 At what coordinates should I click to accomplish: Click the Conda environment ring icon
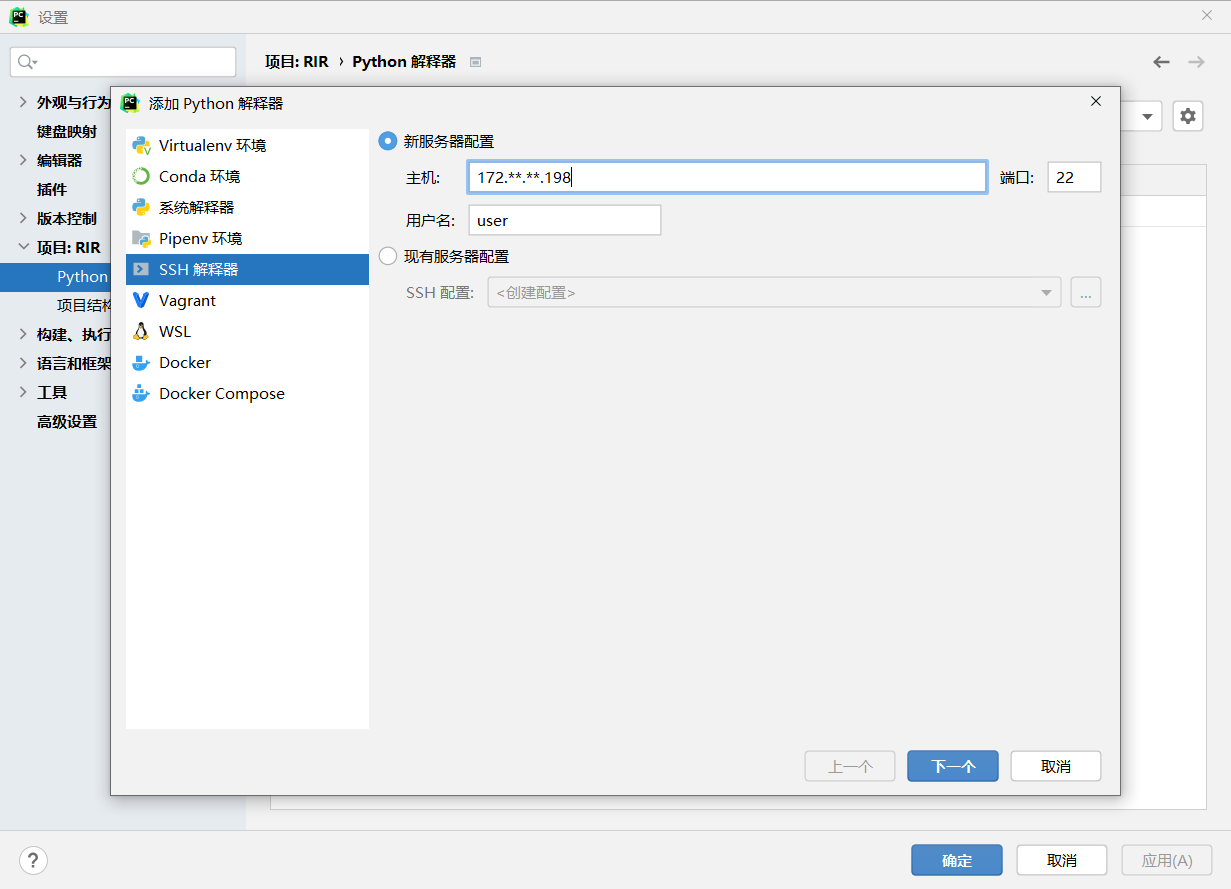pyautogui.click(x=141, y=176)
